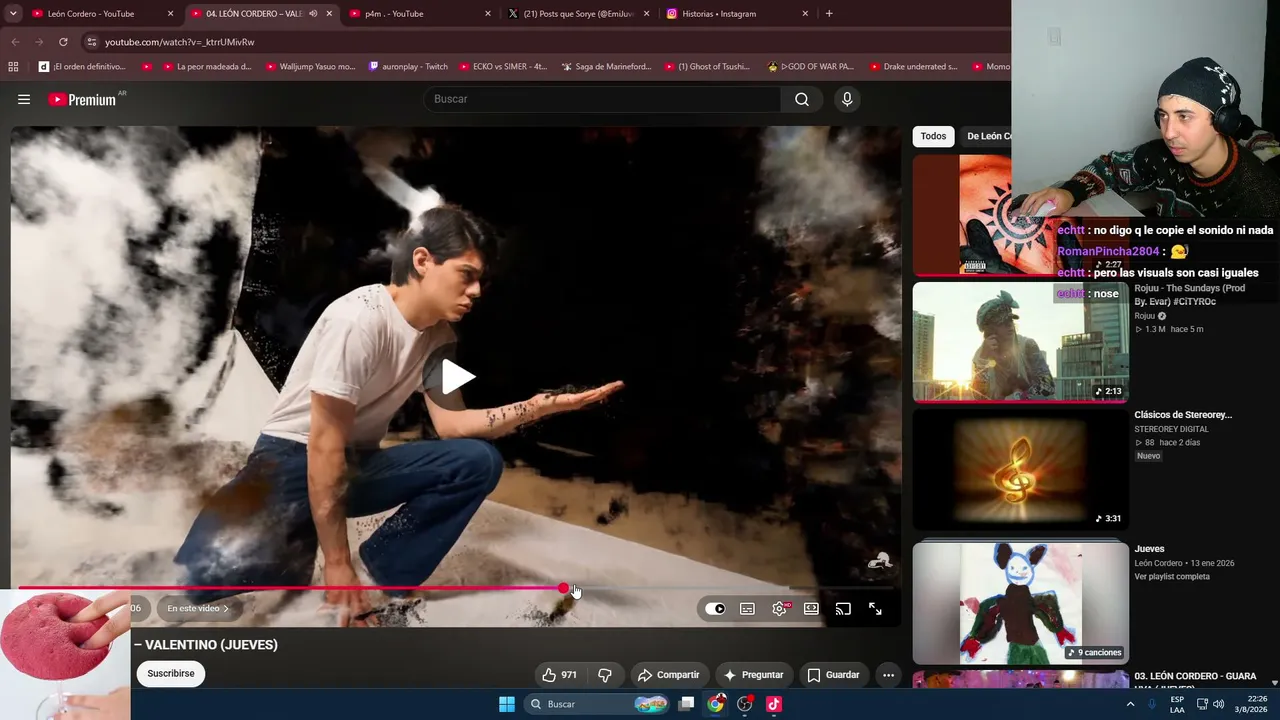Open player settings gear
This screenshot has width=1280, height=720.
779,608
